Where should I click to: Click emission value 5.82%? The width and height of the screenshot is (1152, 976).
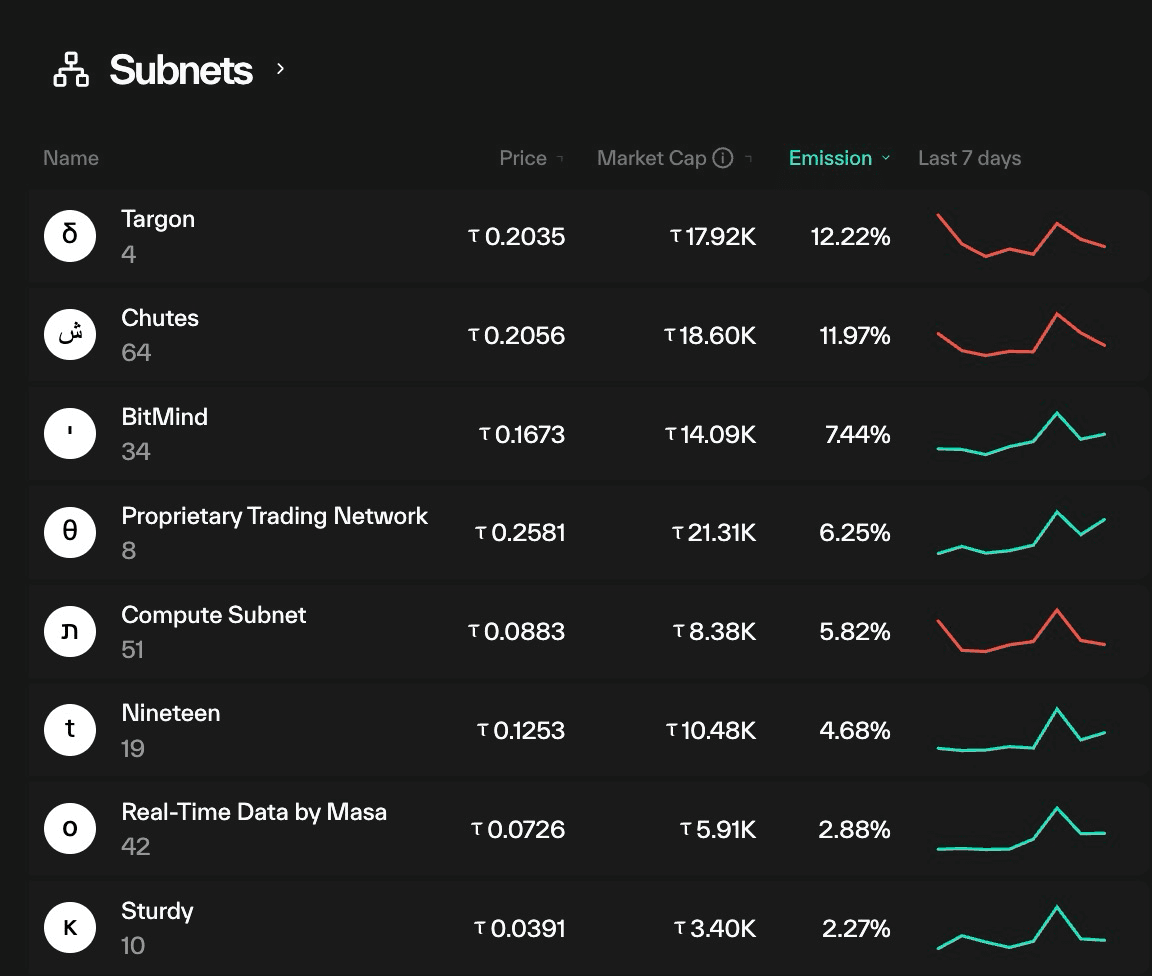[854, 632]
